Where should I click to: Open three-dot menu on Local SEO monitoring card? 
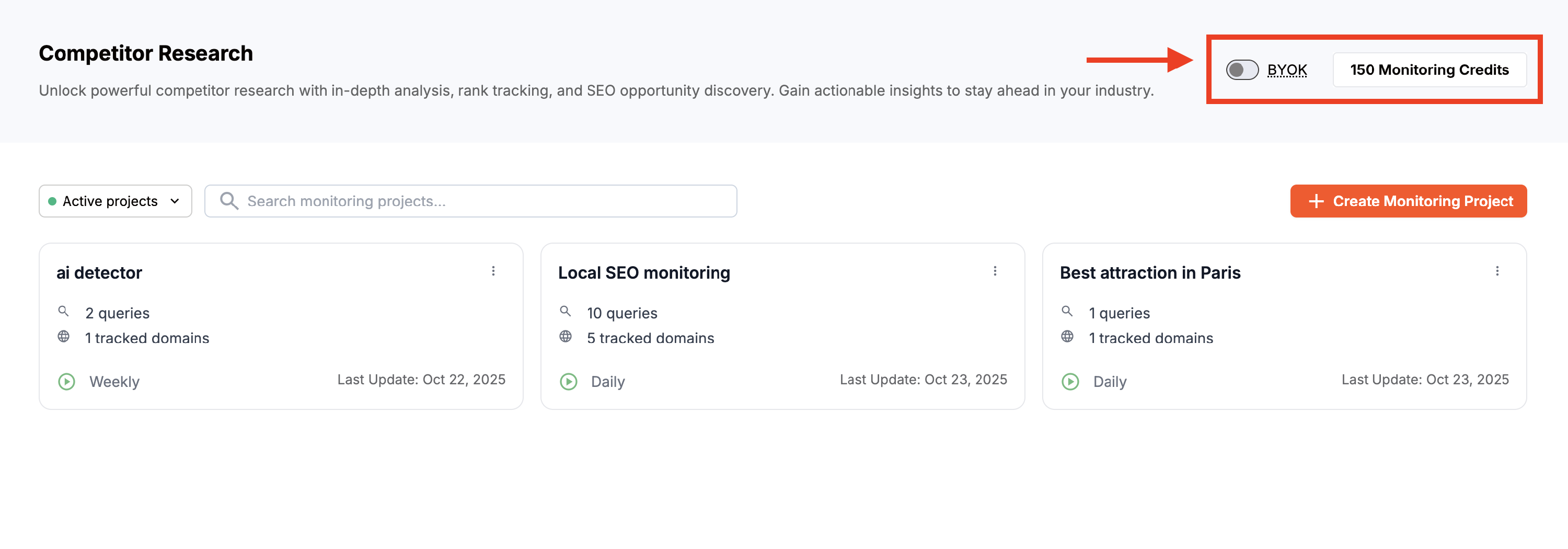point(995,271)
